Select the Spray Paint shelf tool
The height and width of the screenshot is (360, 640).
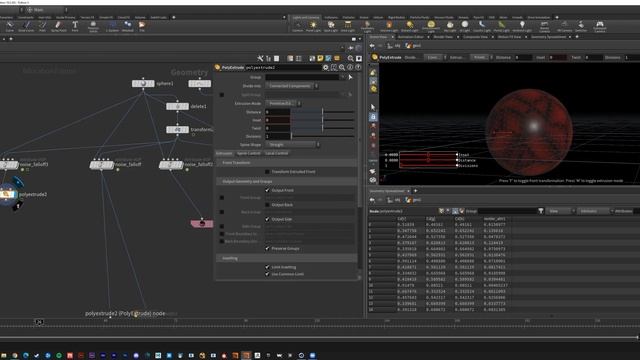click(x=58, y=27)
